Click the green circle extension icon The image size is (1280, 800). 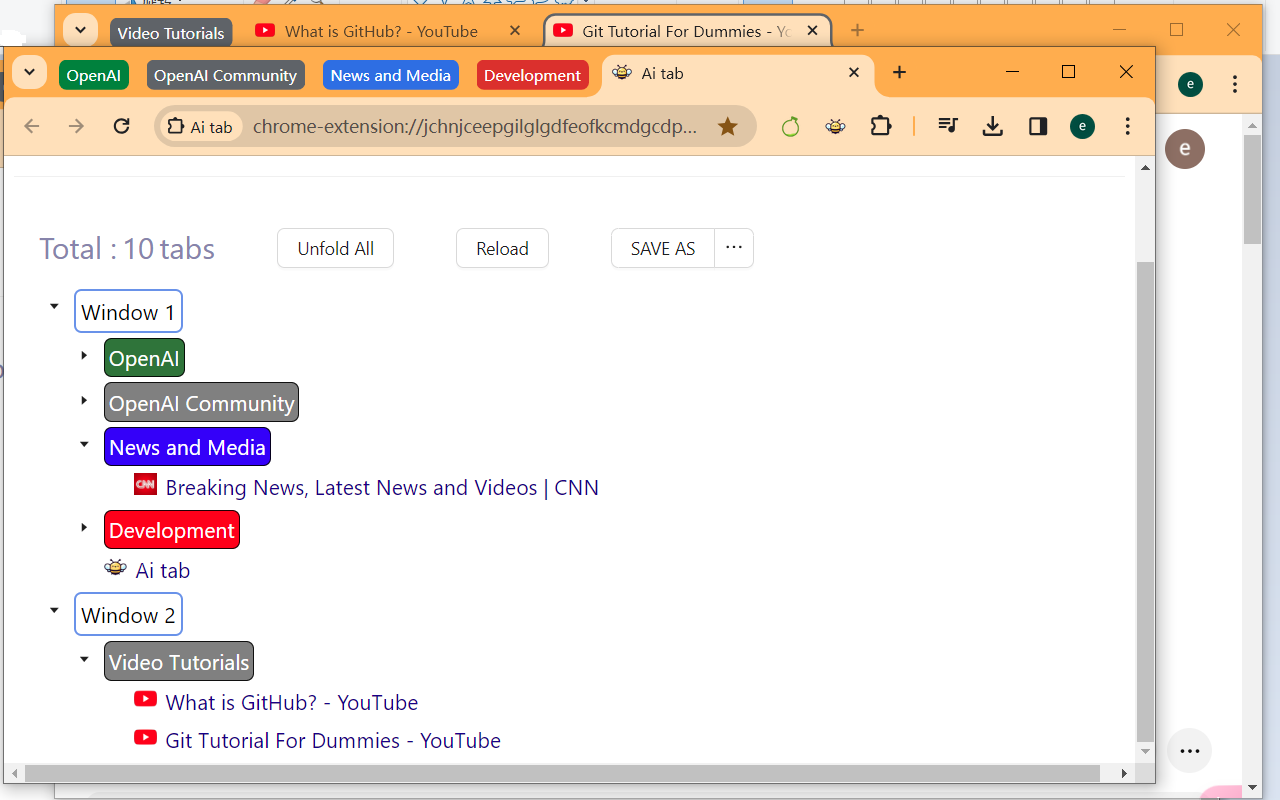pos(791,127)
